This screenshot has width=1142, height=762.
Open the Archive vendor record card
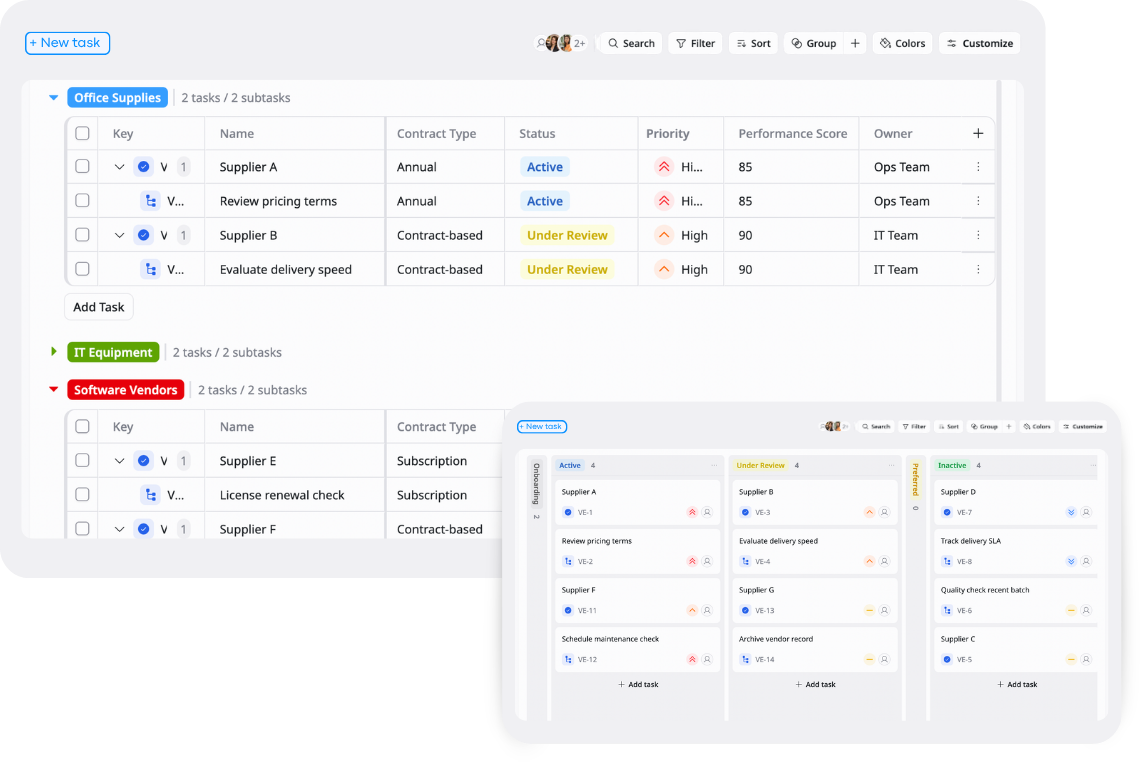814,648
